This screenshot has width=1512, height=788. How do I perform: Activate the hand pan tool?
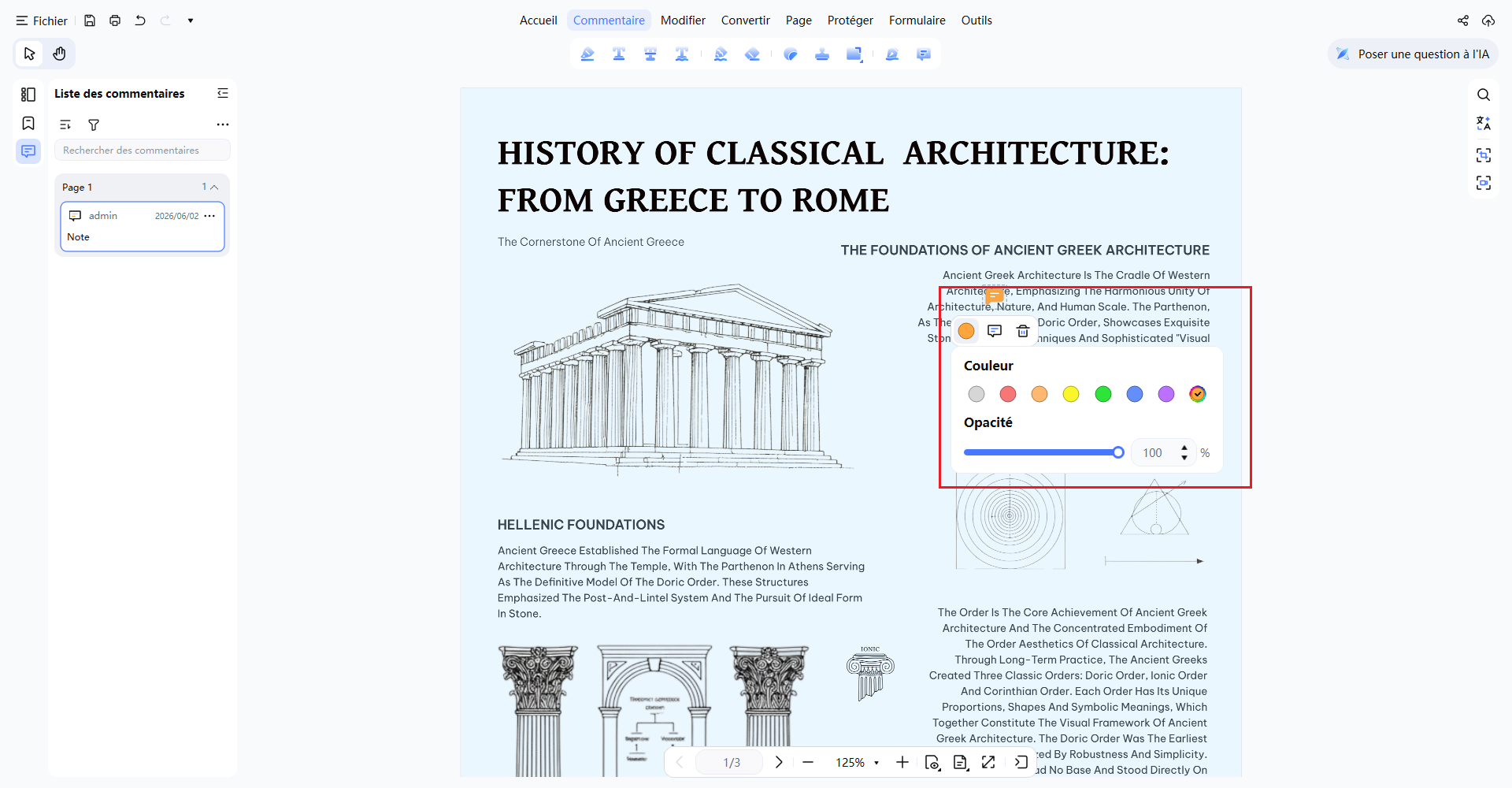[60, 54]
